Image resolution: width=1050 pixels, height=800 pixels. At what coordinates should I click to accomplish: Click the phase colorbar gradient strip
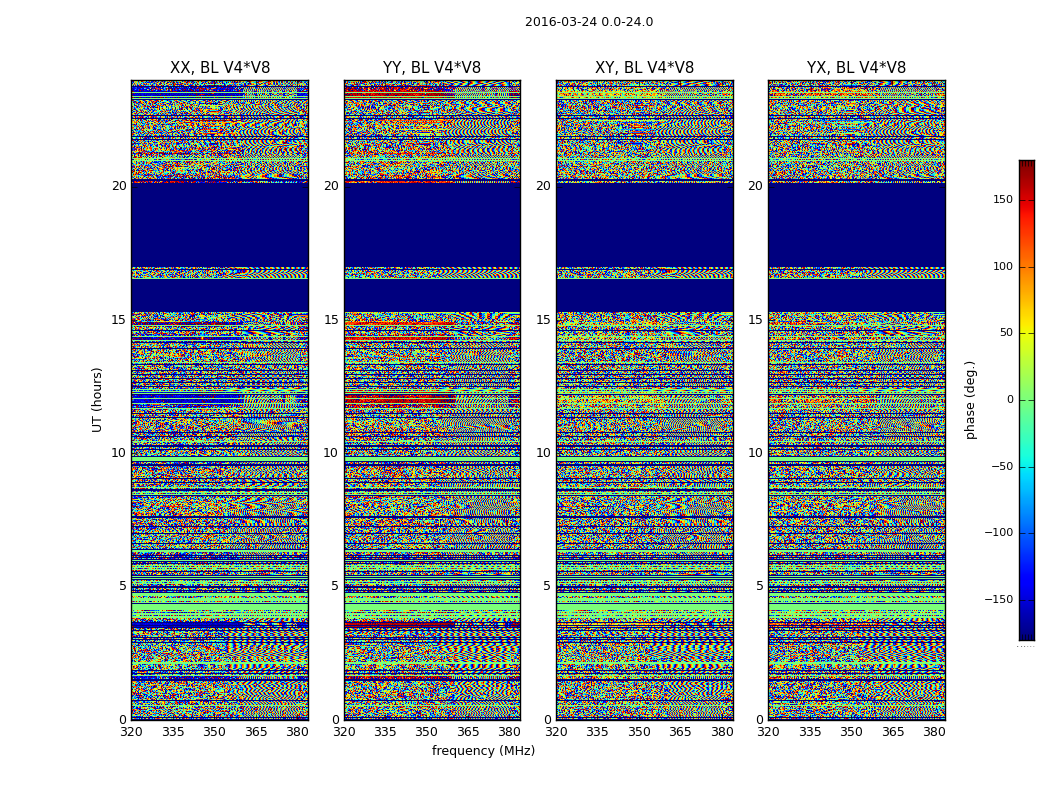pos(1027,400)
